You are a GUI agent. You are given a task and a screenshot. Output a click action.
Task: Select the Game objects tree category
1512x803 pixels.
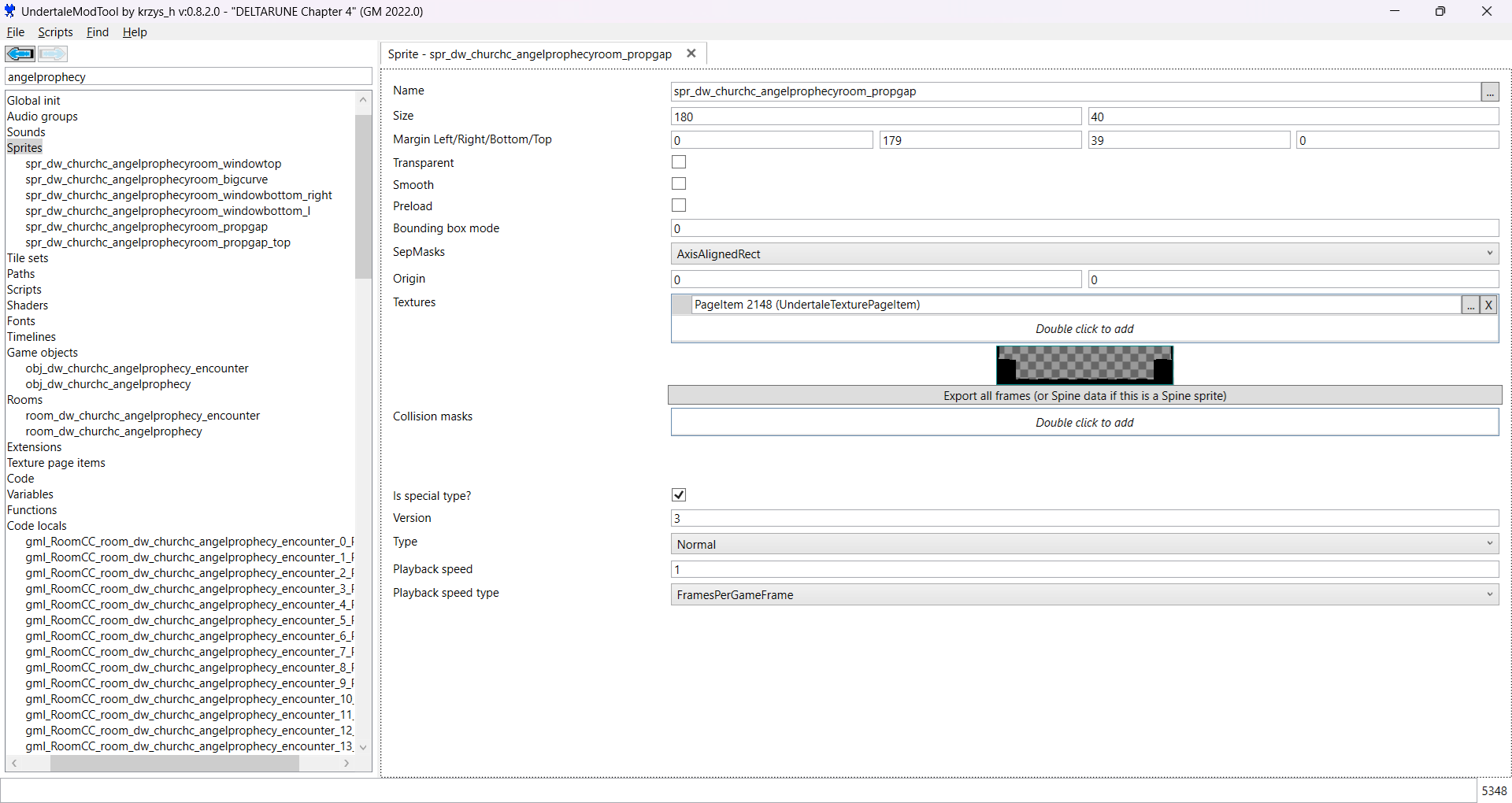pos(43,353)
